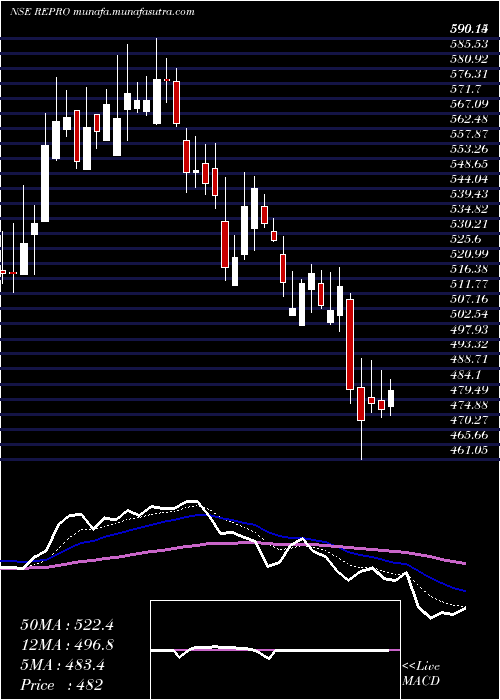The height and width of the screenshot is (700, 500).
Task: Click the 525.6 price axis label
Action: (x=464, y=239)
